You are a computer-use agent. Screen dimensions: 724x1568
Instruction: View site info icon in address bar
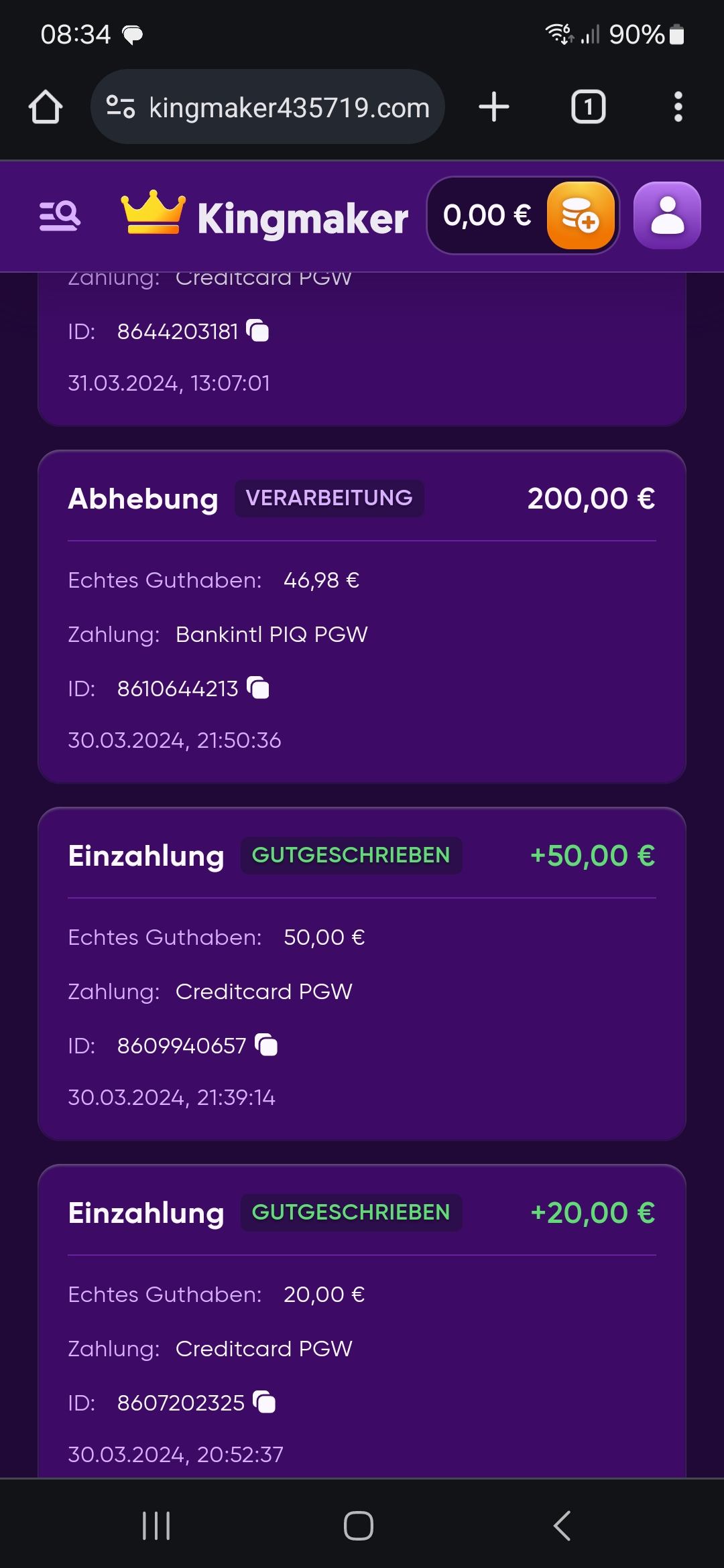121,107
